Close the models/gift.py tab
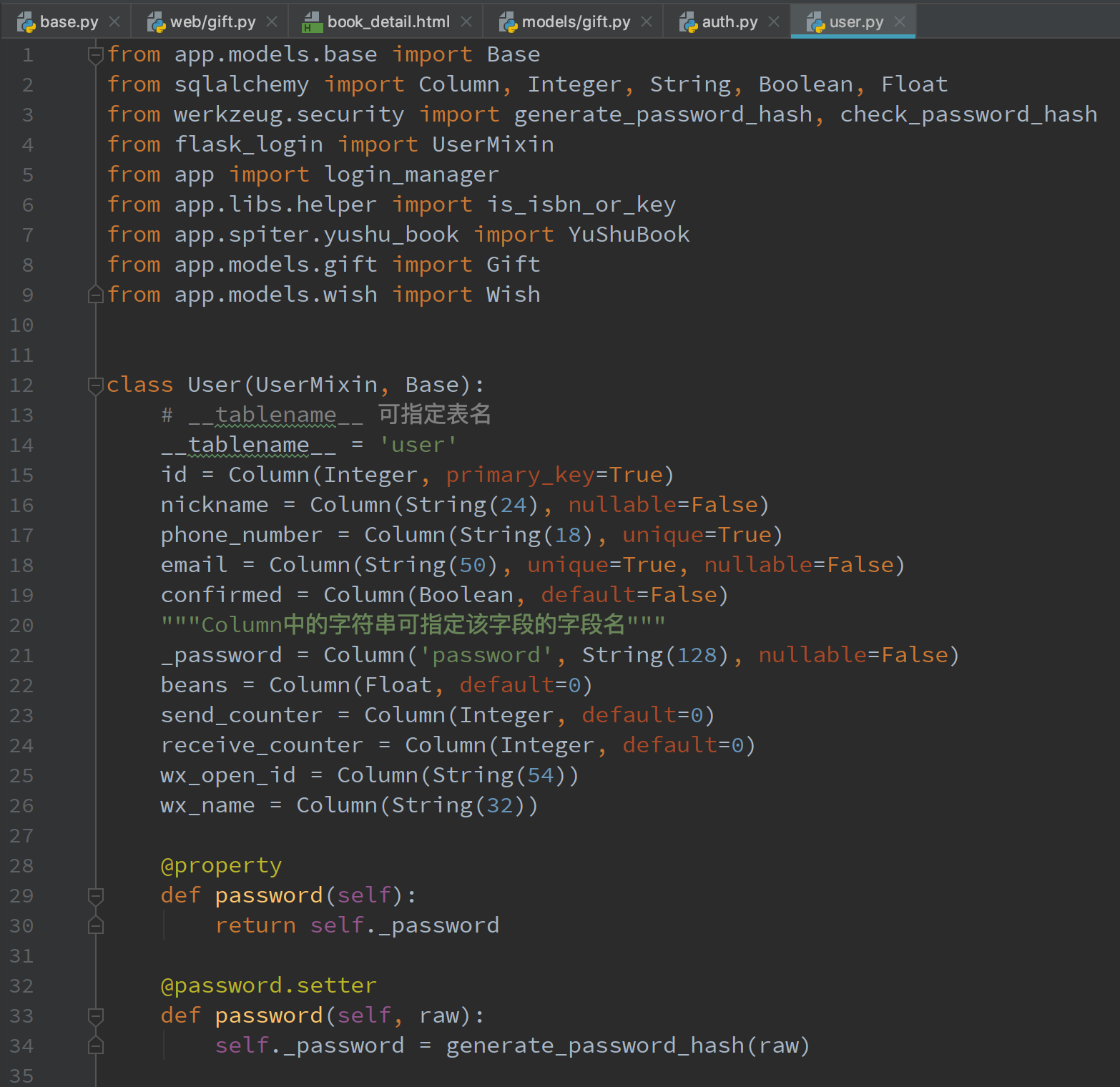 coord(647,21)
